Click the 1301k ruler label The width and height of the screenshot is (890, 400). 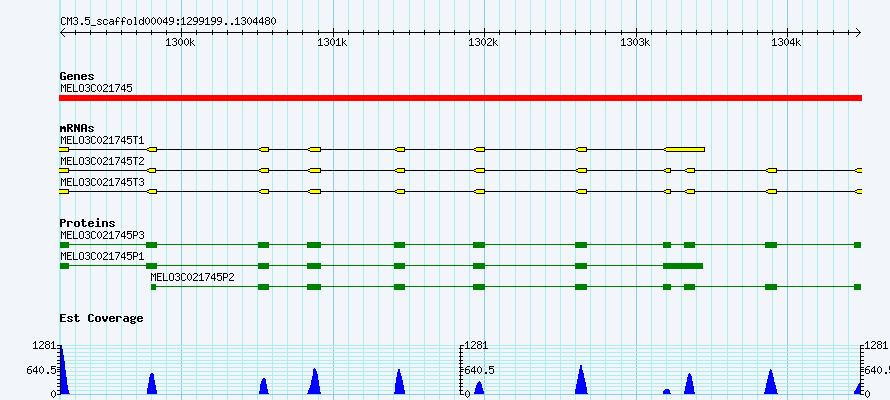point(333,43)
